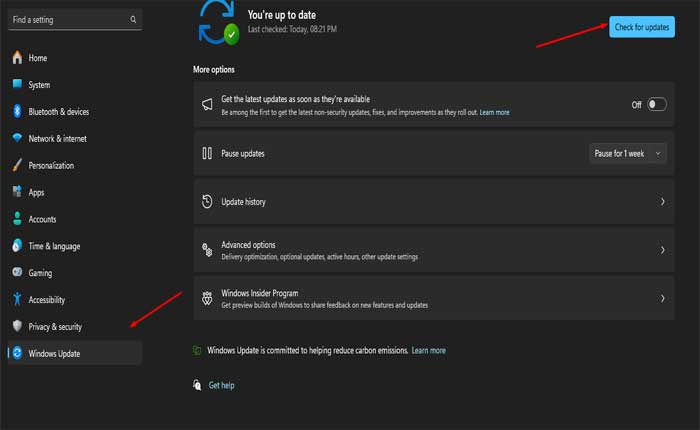
Task: Click the megaphone icon for latest updates
Action: pos(207,104)
